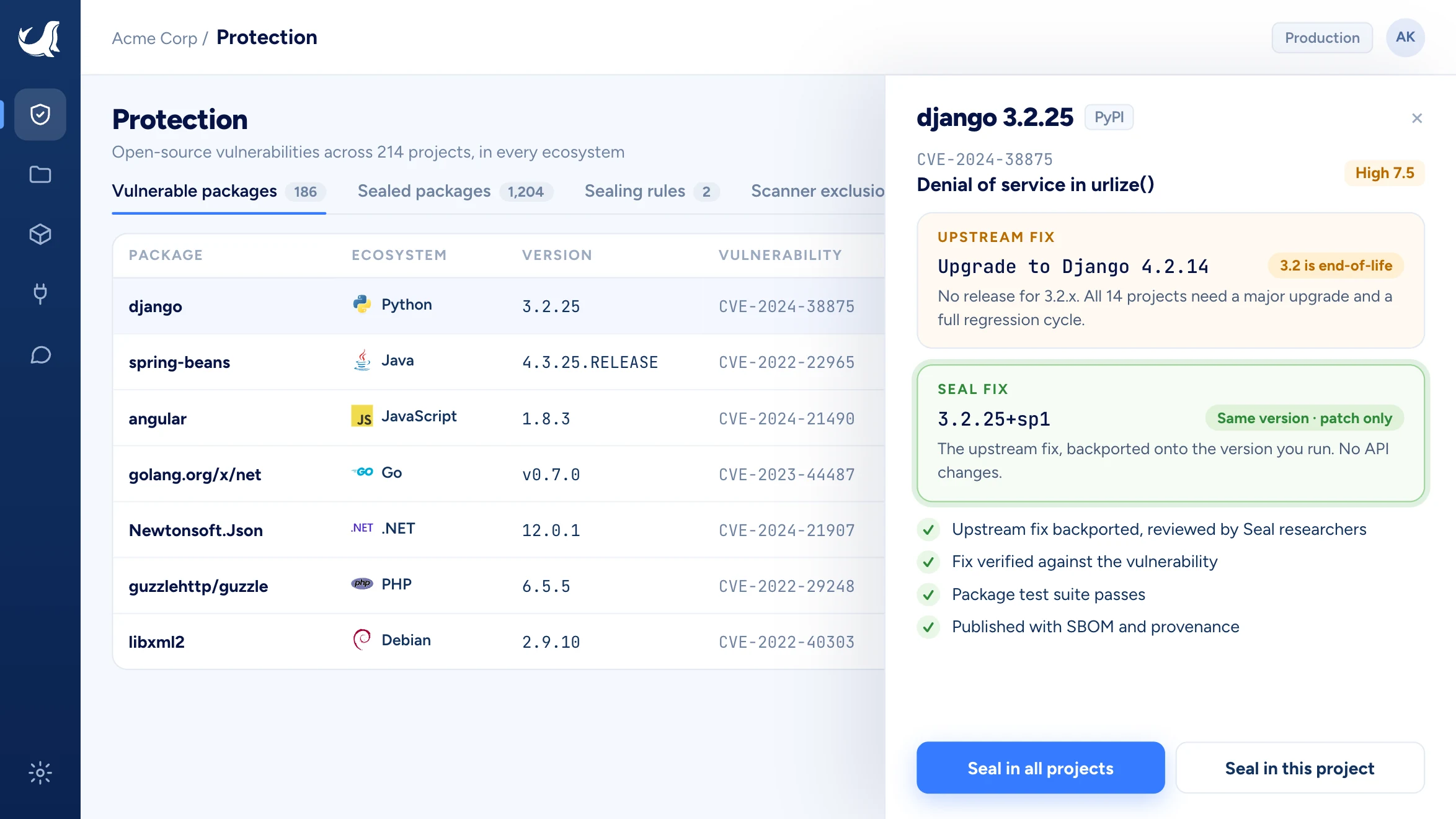
Task: Open the settings gear icon in sidebar
Action: pyautogui.click(x=40, y=772)
